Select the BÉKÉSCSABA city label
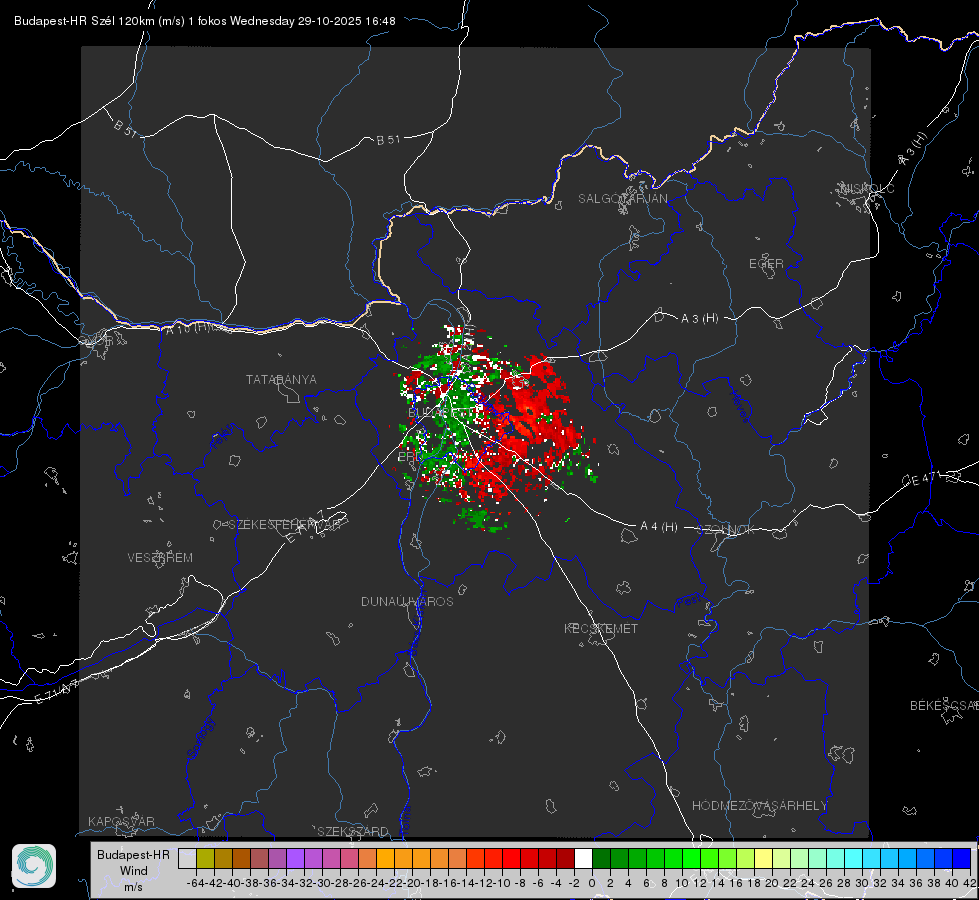Image resolution: width=979 pixels, height=900 pixels. point(943,705)
